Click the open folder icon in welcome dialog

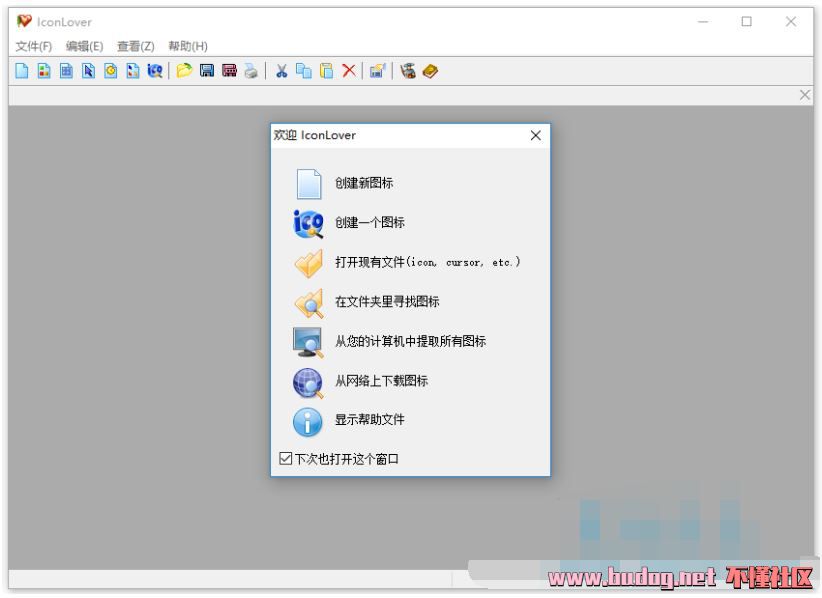pos(308,263)
